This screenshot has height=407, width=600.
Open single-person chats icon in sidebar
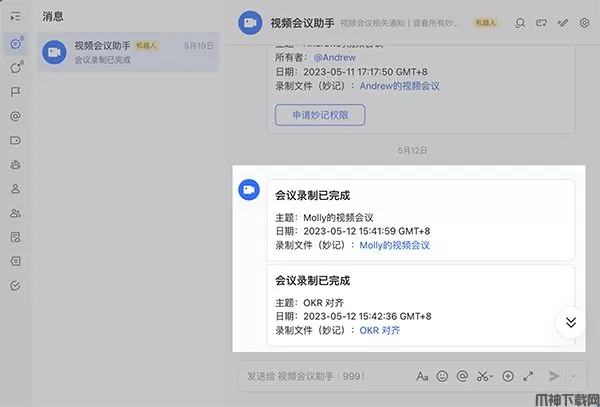[15, 189]
